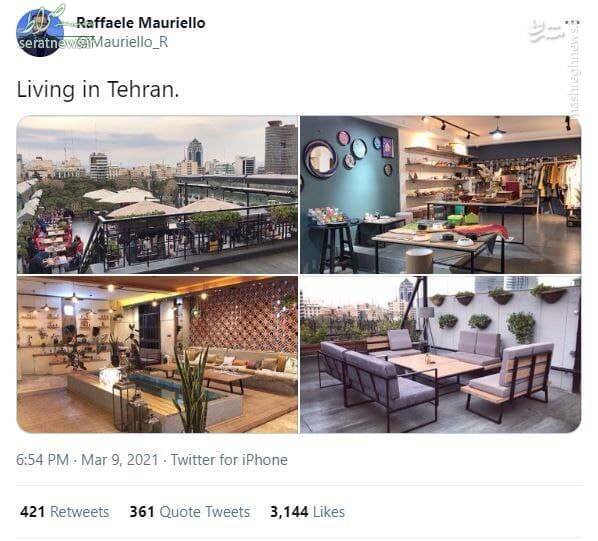Open the Raffaele Mauriello display name
Image resolution: width=598 pixels, height=541 pixels.
[x=141, y=23]
